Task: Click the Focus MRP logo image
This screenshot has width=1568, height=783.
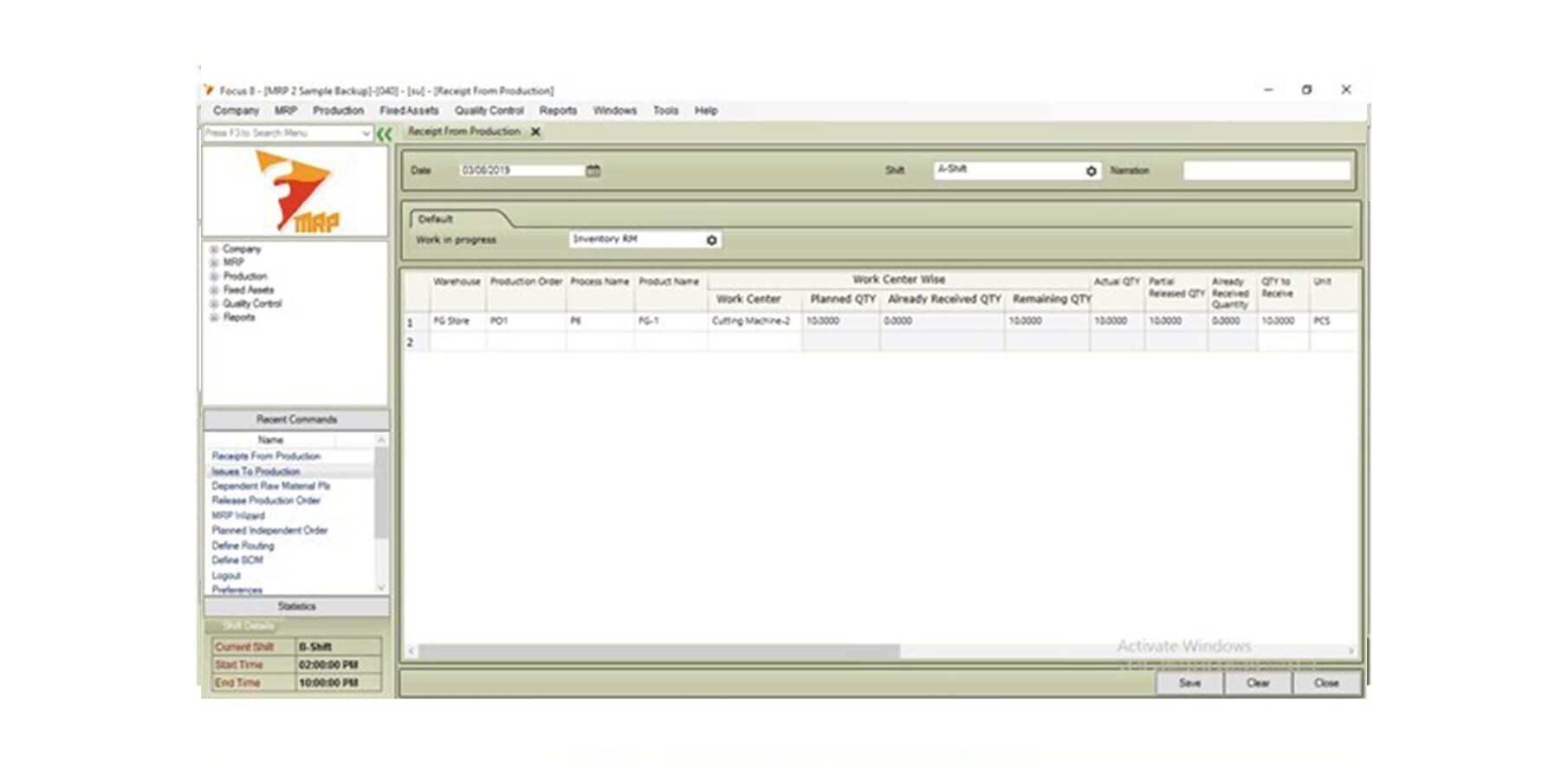Action: 295,192
